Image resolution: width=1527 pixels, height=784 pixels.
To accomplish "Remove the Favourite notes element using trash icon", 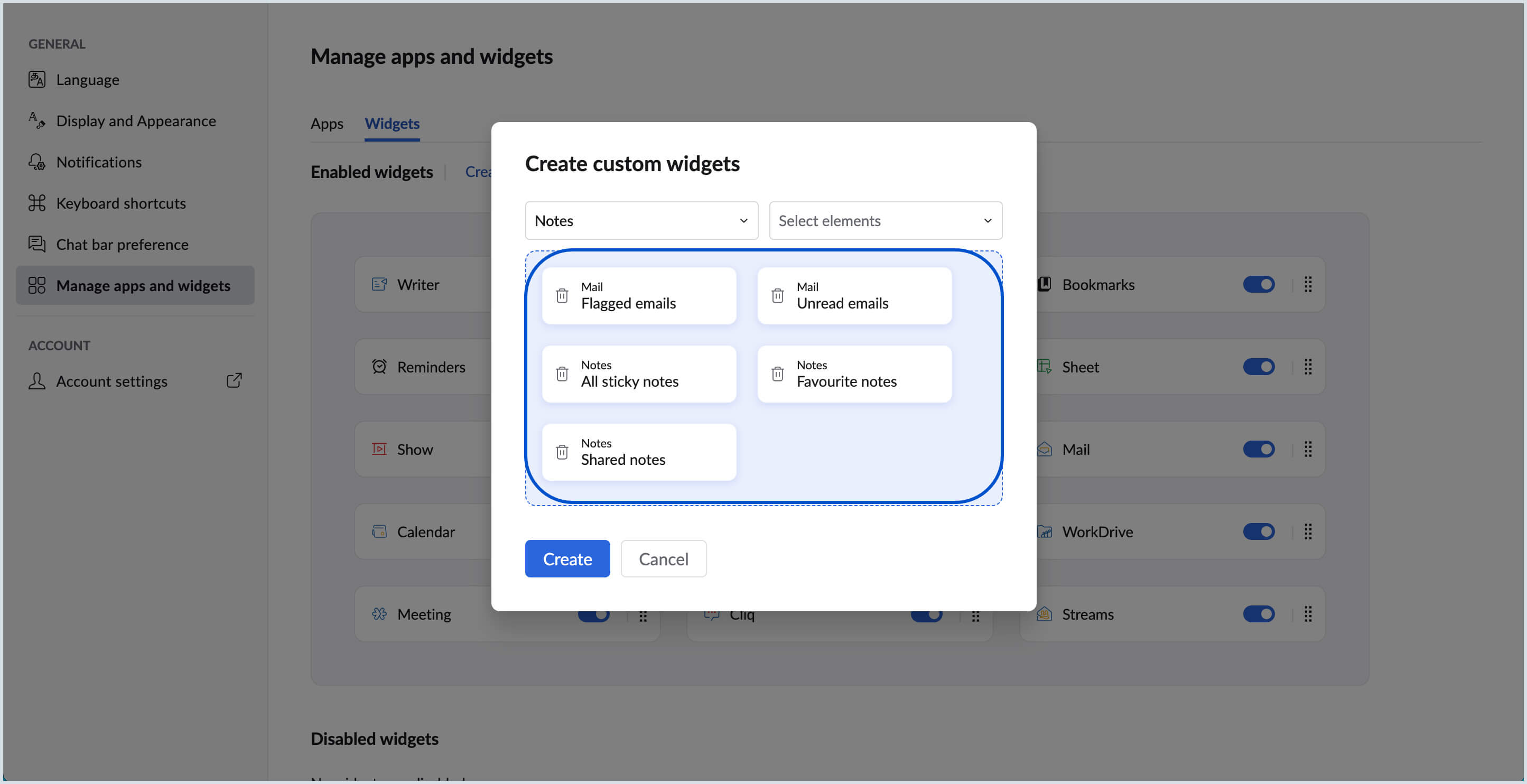I will click(x=777, y=374).
